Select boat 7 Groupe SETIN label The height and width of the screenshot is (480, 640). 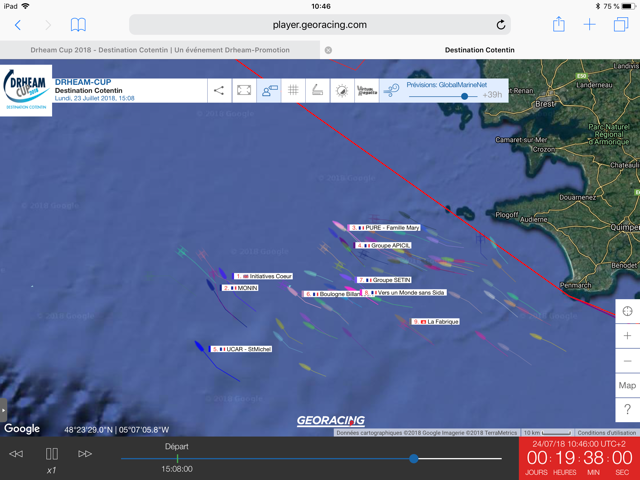coord(384,280)
